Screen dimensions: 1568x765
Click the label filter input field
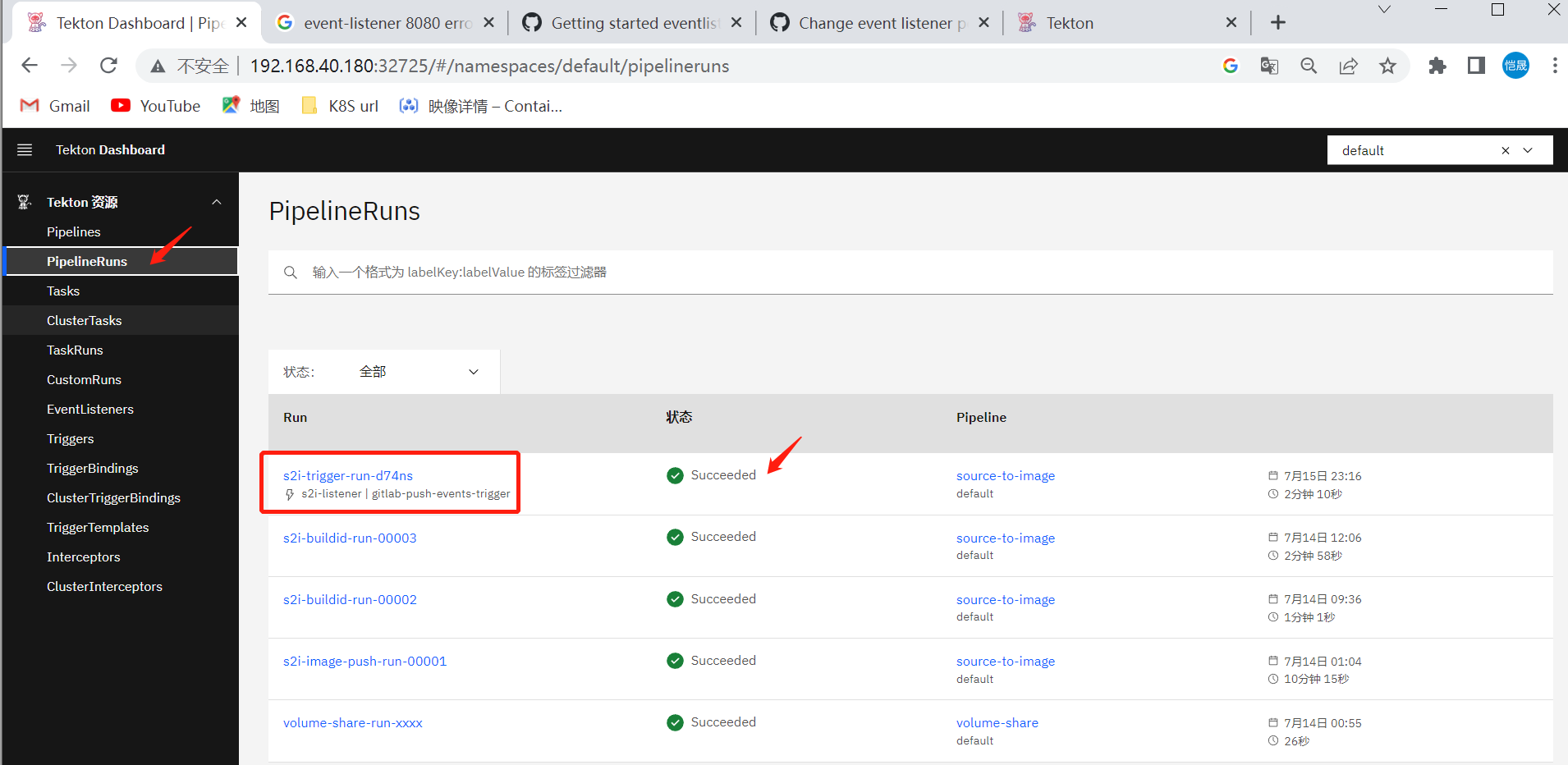(575, 272)
